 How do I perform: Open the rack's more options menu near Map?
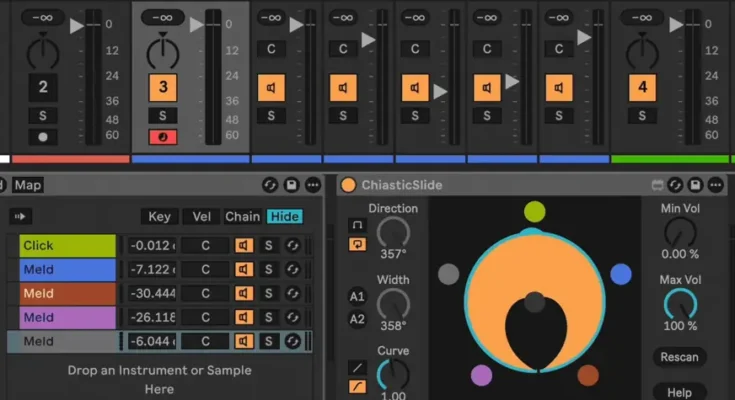pyautogui.click(x=313, y=185)
